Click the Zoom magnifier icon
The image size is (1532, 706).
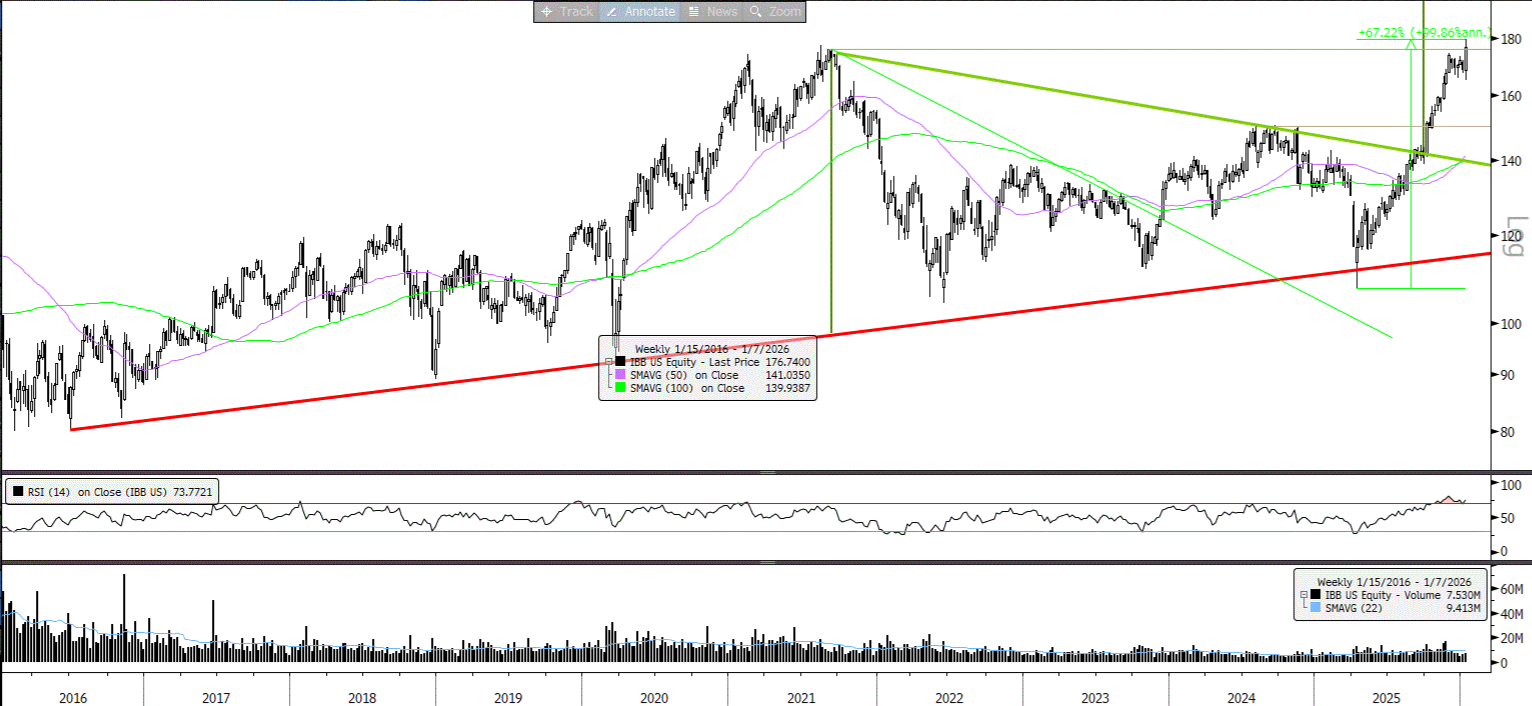757,12
